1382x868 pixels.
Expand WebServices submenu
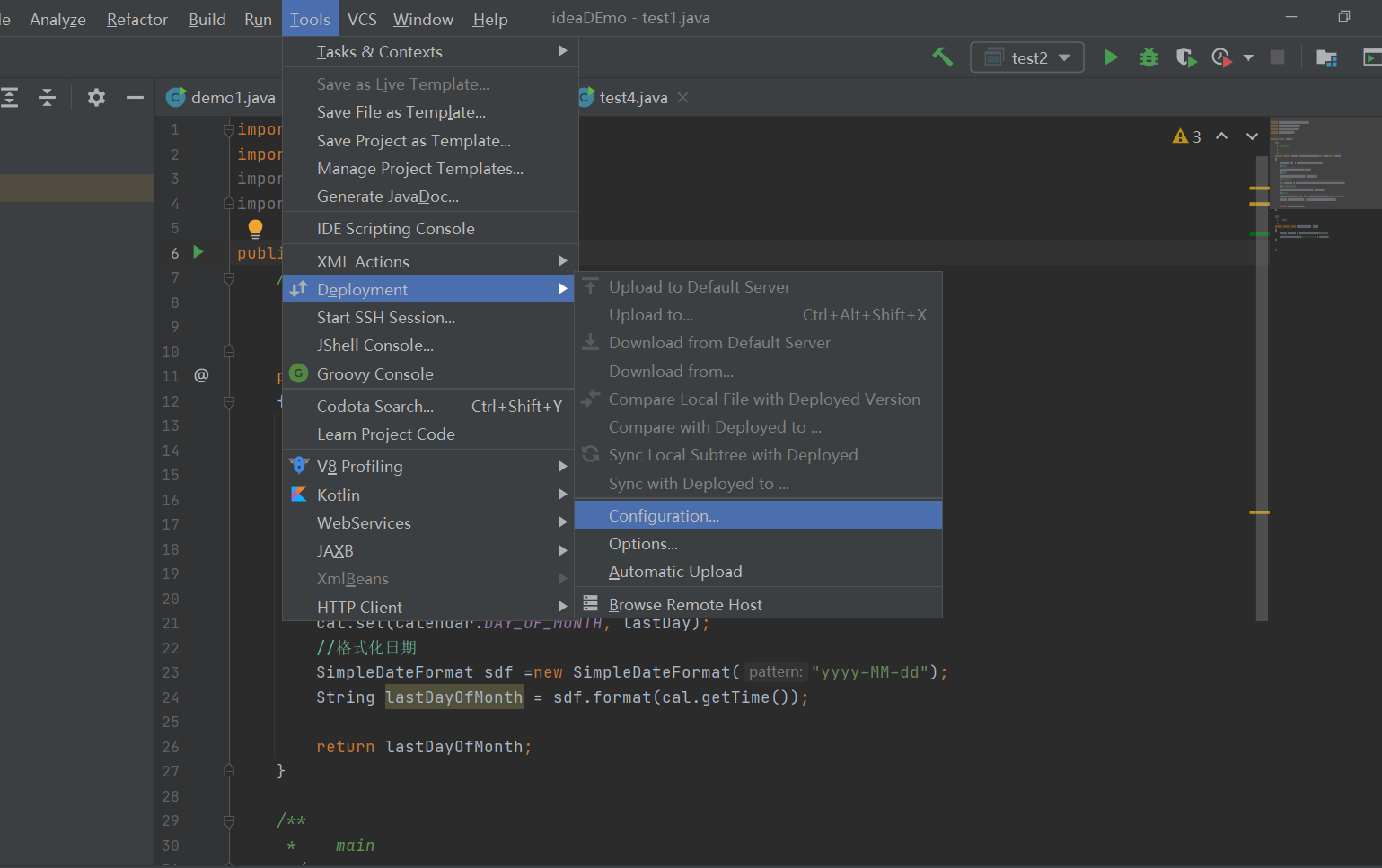pos(428,523)
